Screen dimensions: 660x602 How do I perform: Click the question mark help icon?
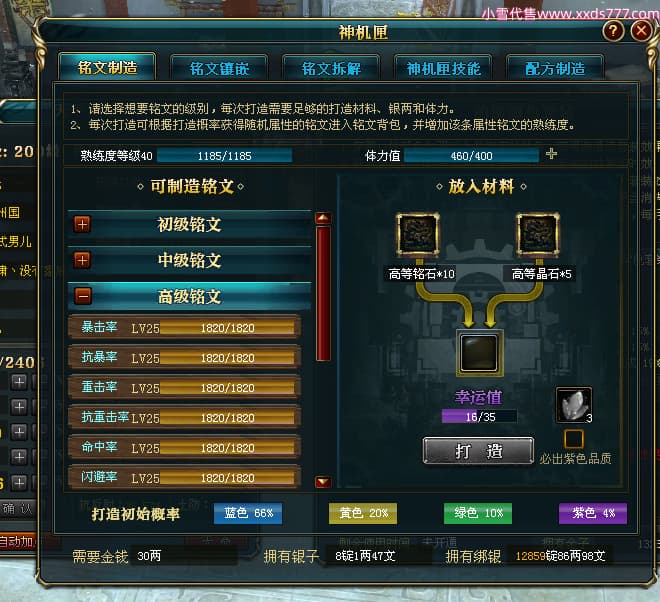click(613, 31)
